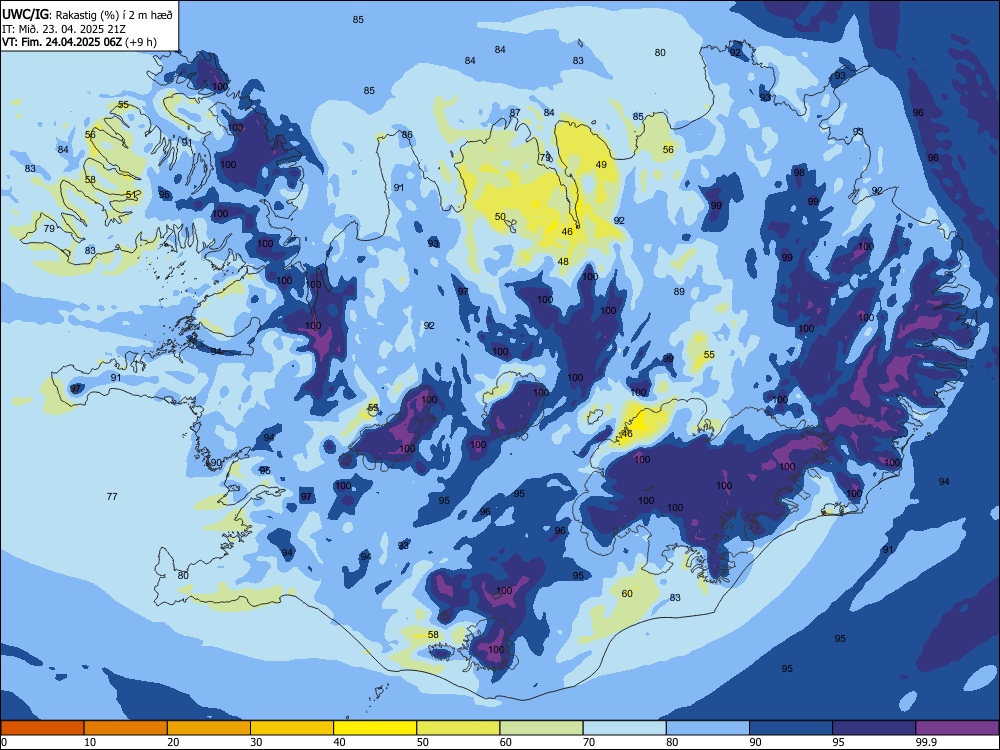The width and height of the screenshot is (1000, 750).
Task: Click the 20–30 legend color swatch
Action: point(209,728)
